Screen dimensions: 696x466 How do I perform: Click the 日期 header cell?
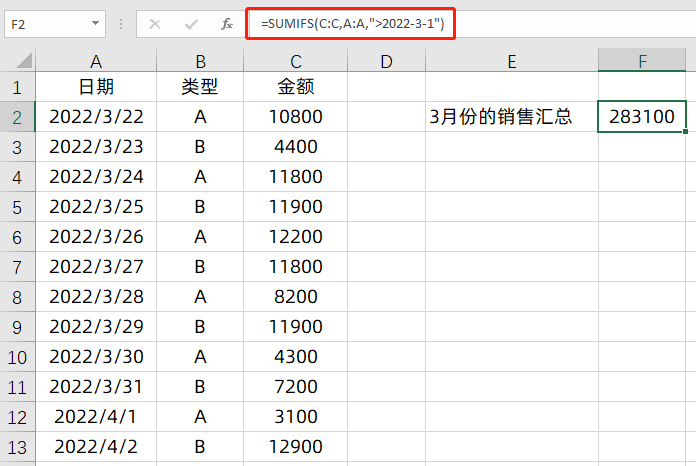(96, 87)
